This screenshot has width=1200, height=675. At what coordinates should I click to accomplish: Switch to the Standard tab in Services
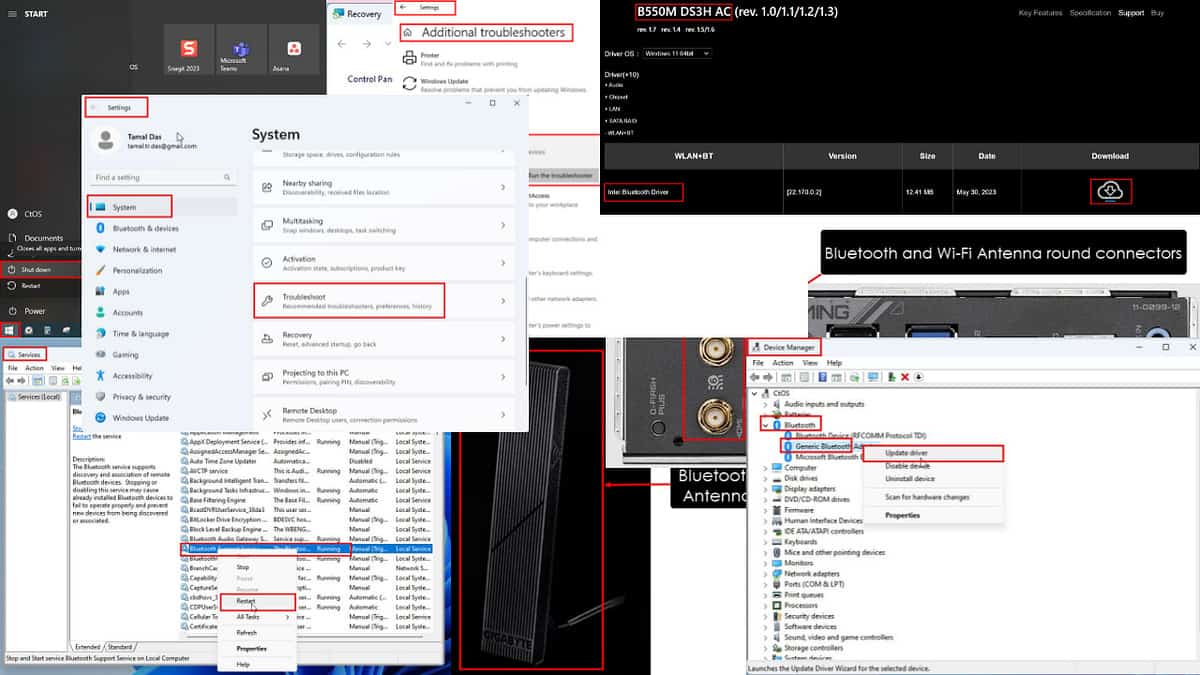(120, 647)
